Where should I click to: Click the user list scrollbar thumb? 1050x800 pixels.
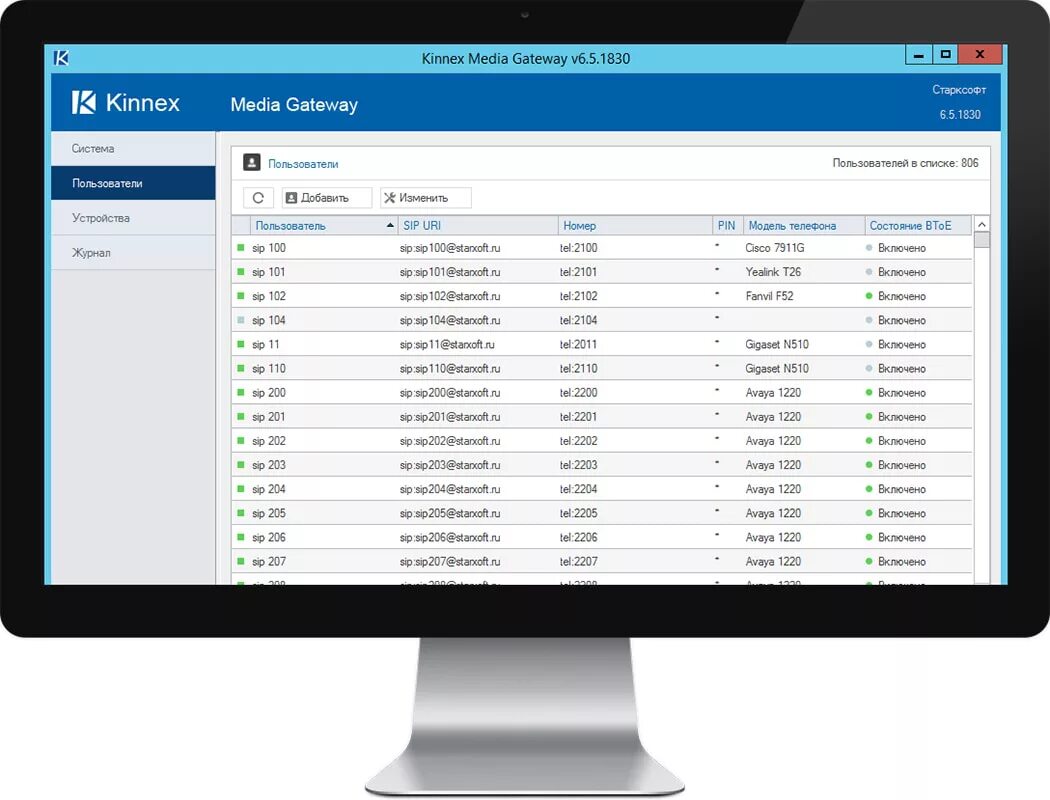[982, 240]
